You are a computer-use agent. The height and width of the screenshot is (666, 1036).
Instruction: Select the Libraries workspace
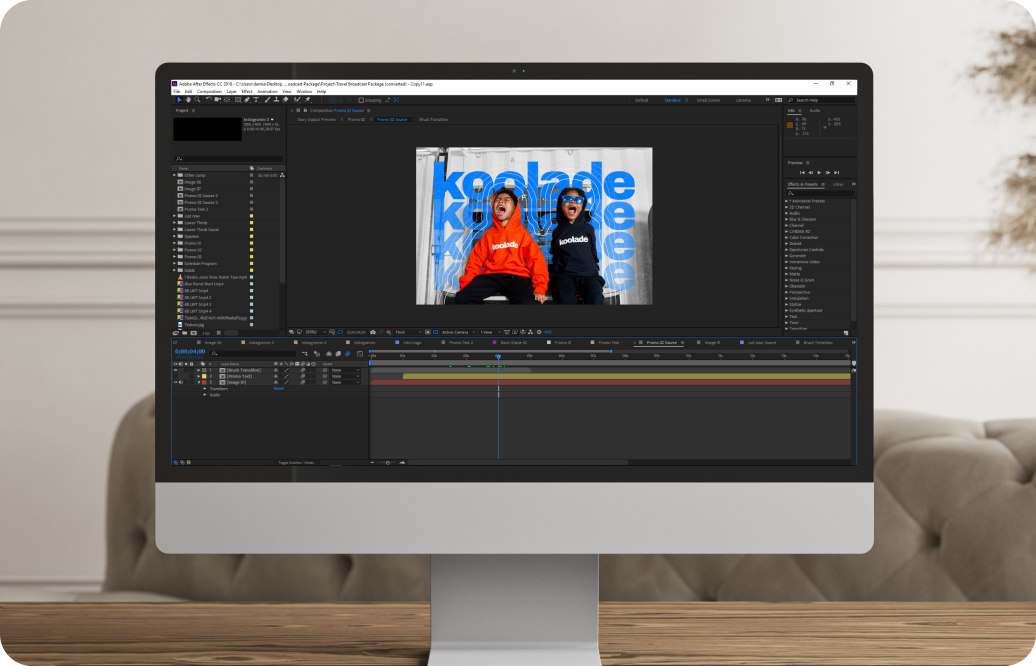pos(743,100)
